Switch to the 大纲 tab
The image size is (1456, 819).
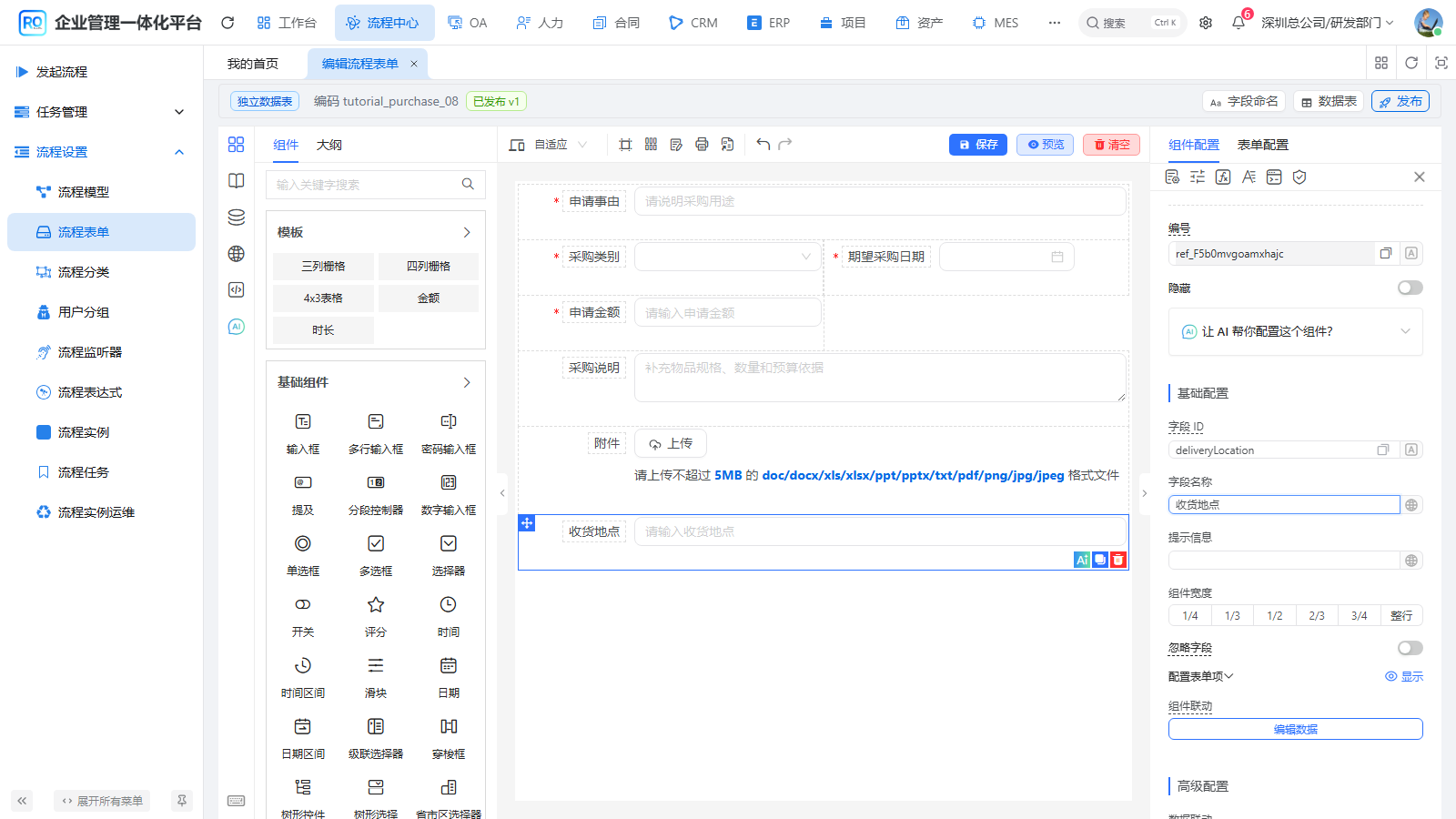click(x=329, y=145)
